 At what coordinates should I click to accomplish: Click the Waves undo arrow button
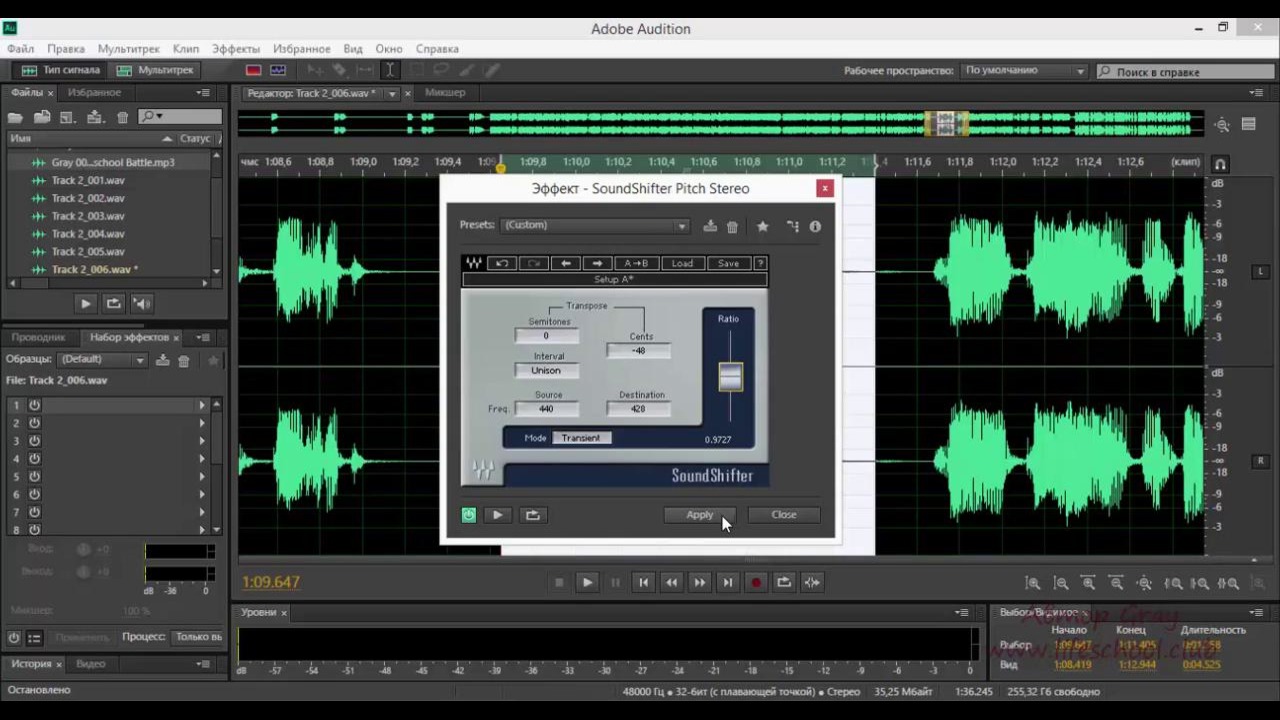(502, 263)
